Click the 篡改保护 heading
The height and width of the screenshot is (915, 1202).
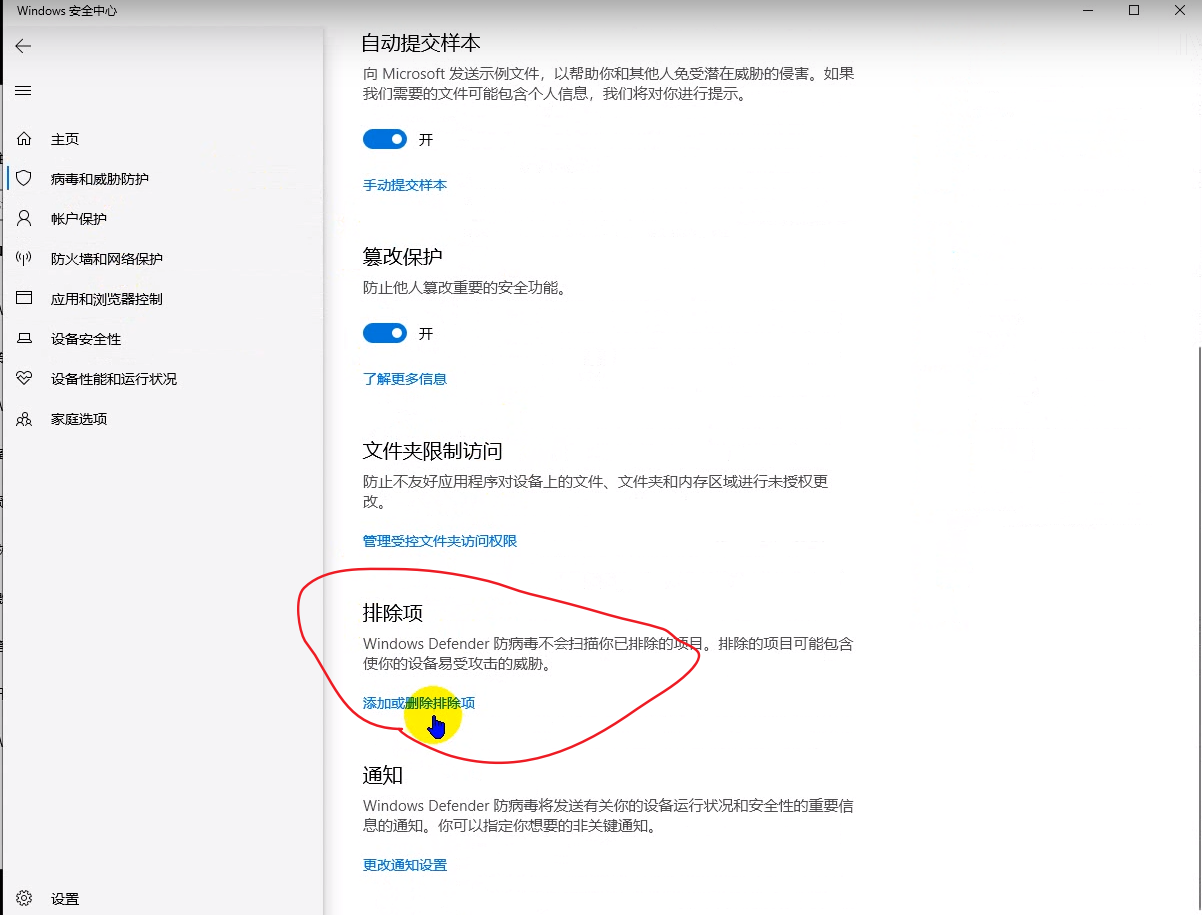402,257
